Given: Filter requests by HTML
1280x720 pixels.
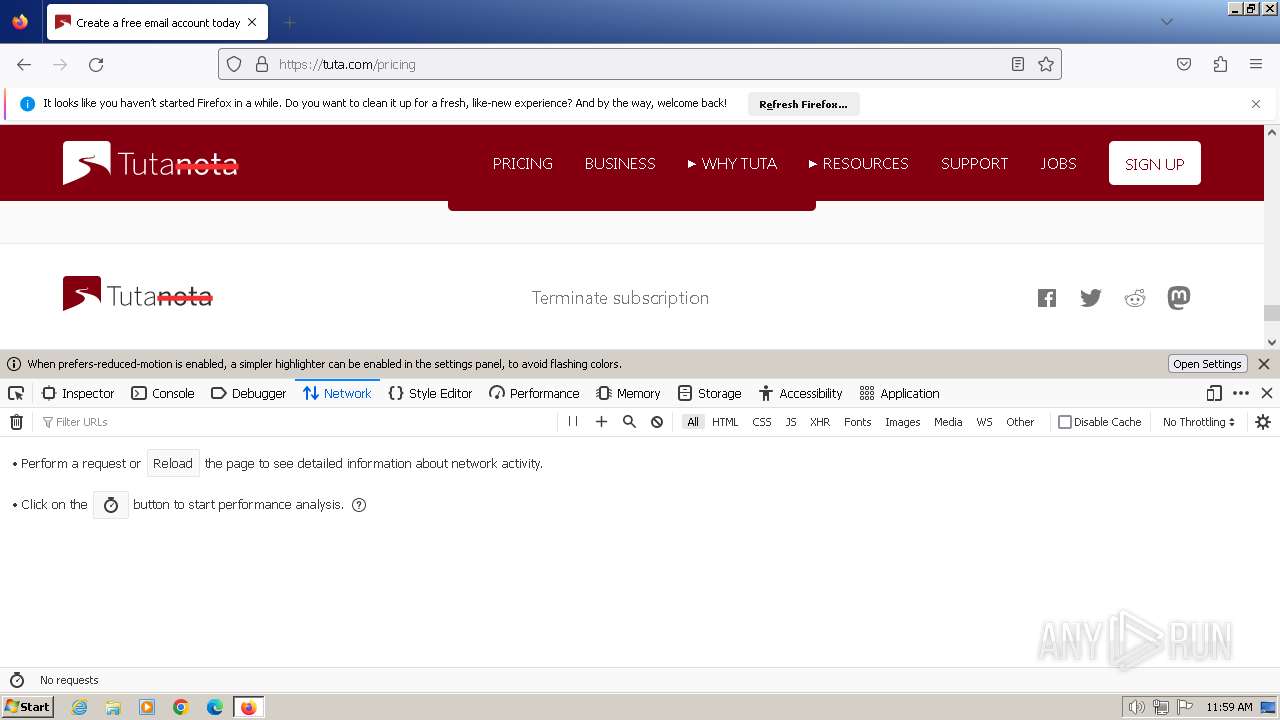Looking at the screenshot, I should 725,422.
